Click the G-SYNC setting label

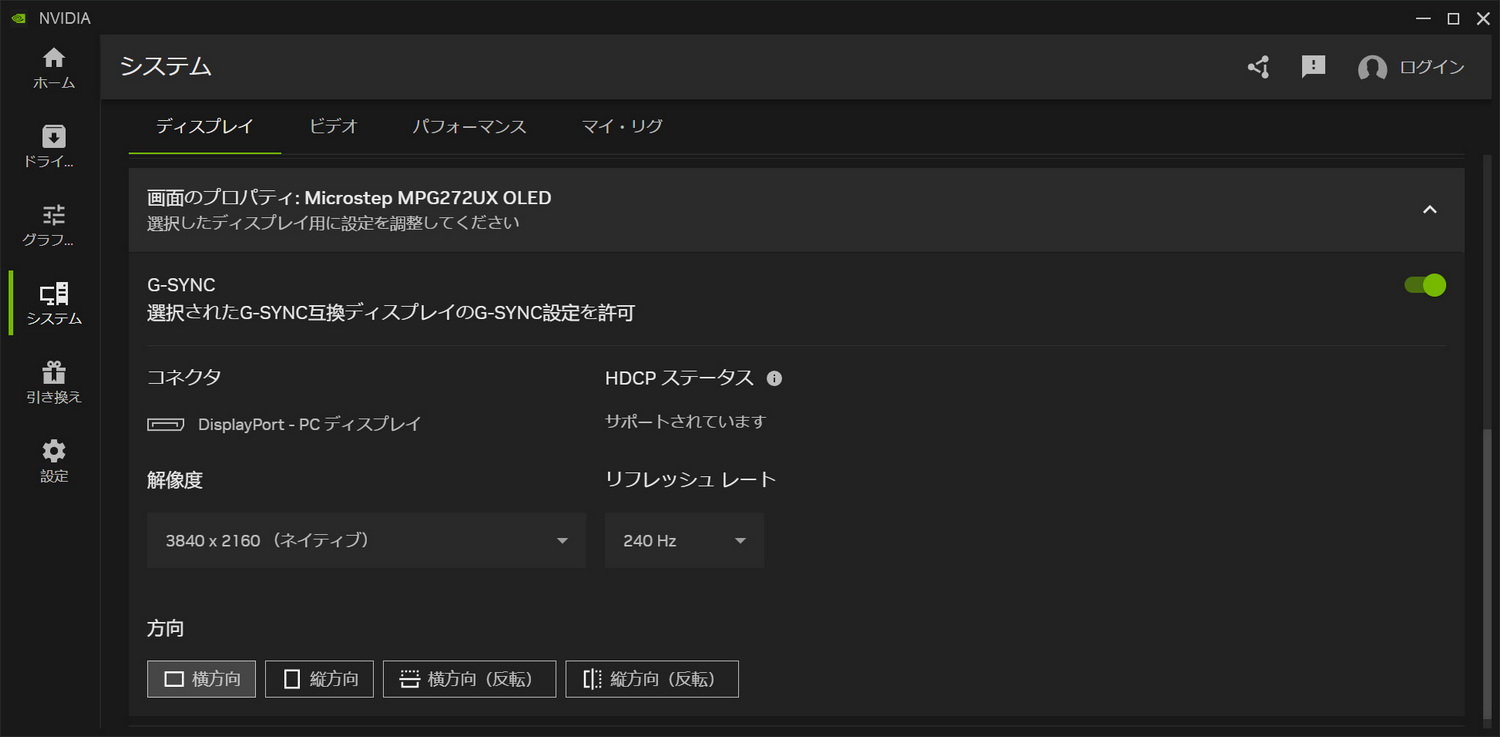click(x=181, y=286)
